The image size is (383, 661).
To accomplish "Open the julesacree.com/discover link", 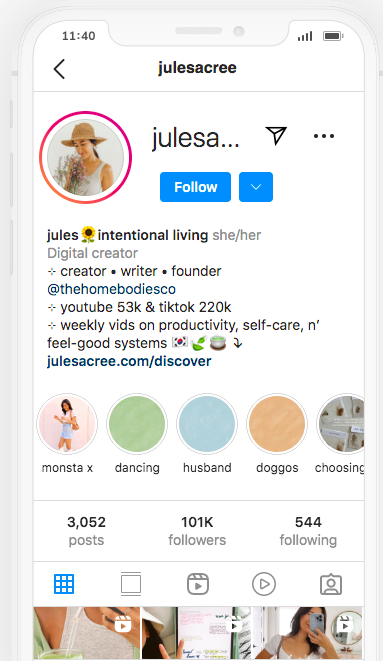I will [x=129, y=361].
